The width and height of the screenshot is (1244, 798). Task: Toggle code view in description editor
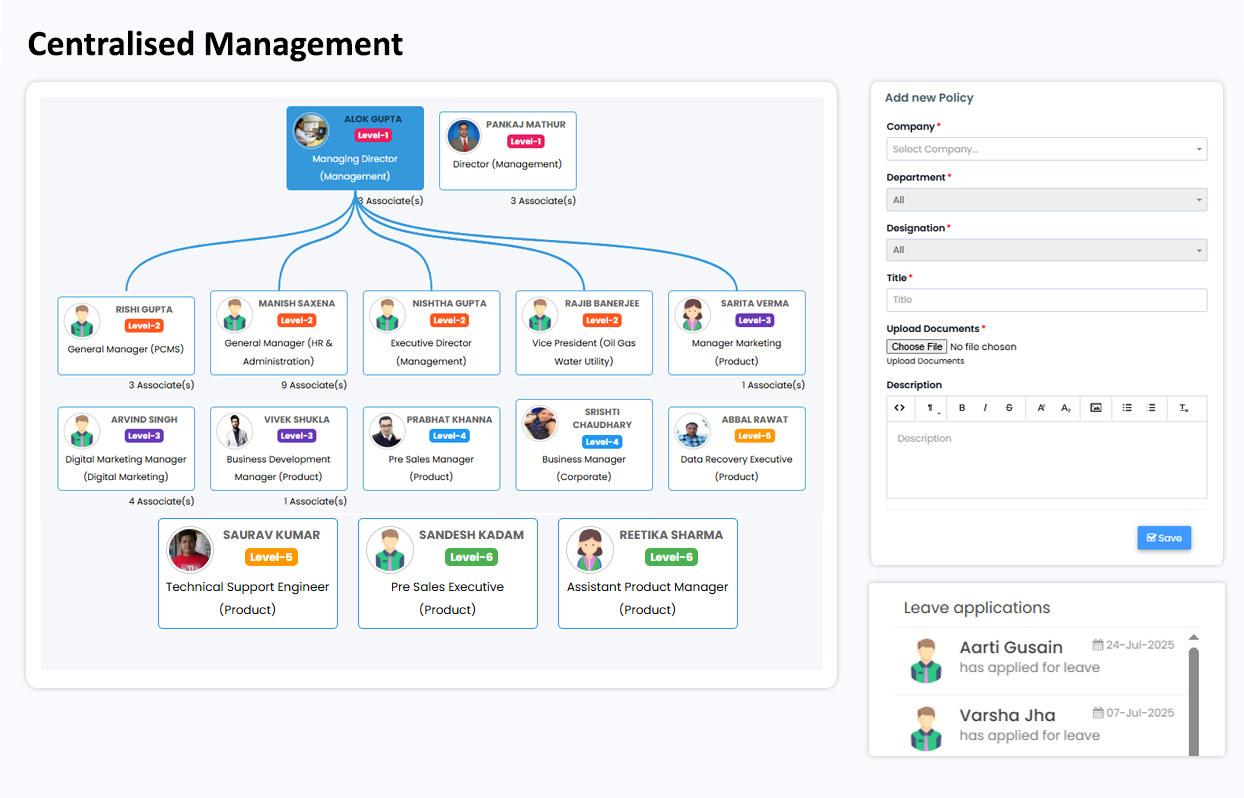900,408
